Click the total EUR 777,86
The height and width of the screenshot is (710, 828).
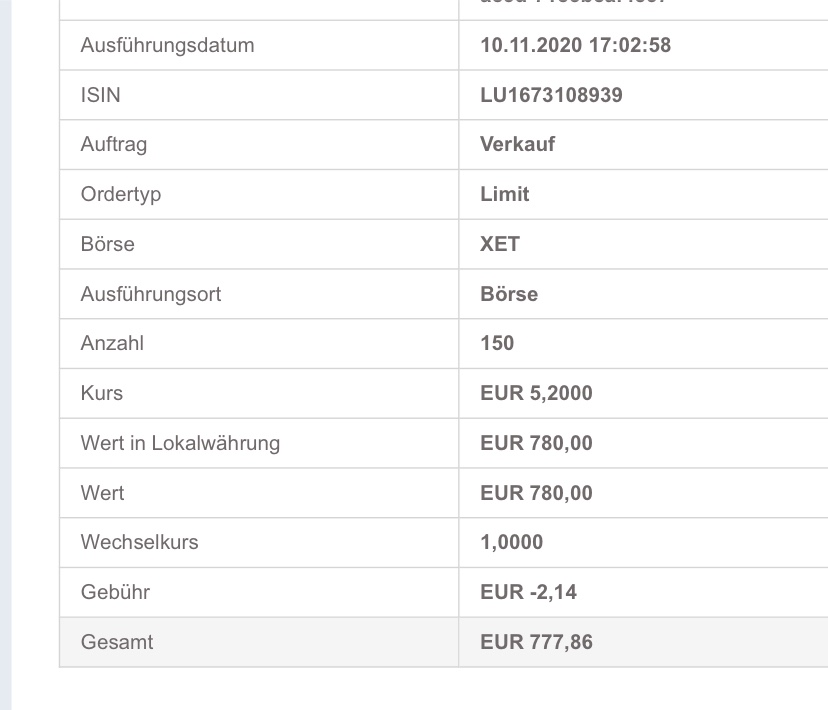536,642
